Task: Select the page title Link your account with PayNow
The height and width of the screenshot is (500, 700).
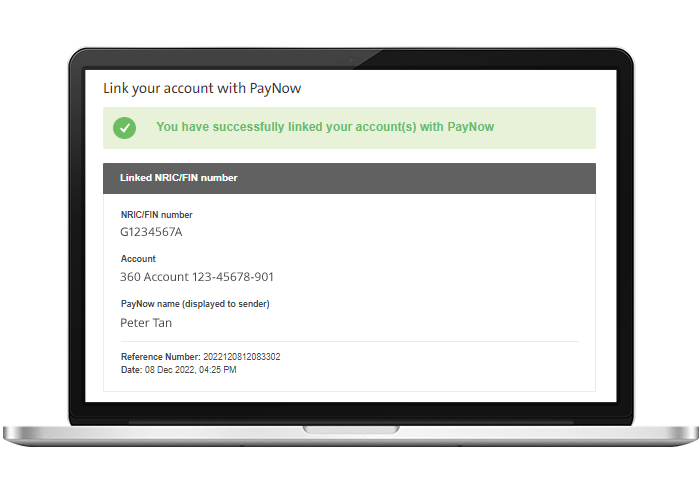Action: point(202,88)
